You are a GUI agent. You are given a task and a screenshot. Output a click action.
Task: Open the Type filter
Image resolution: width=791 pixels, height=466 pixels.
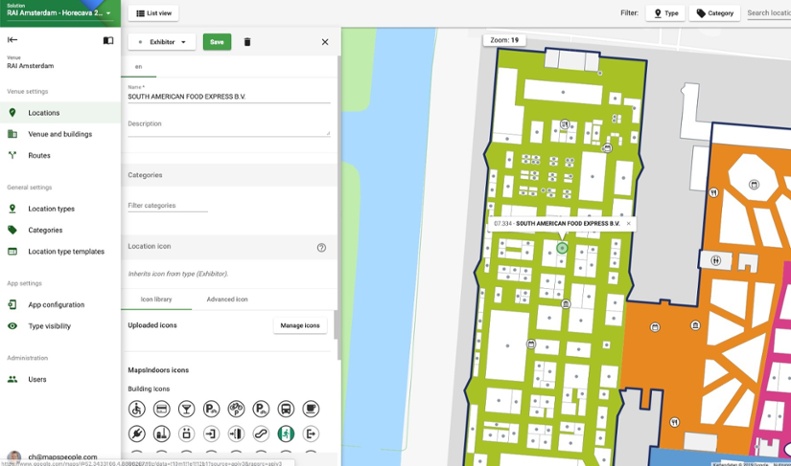pyautogui.click(x=665, y=13)
